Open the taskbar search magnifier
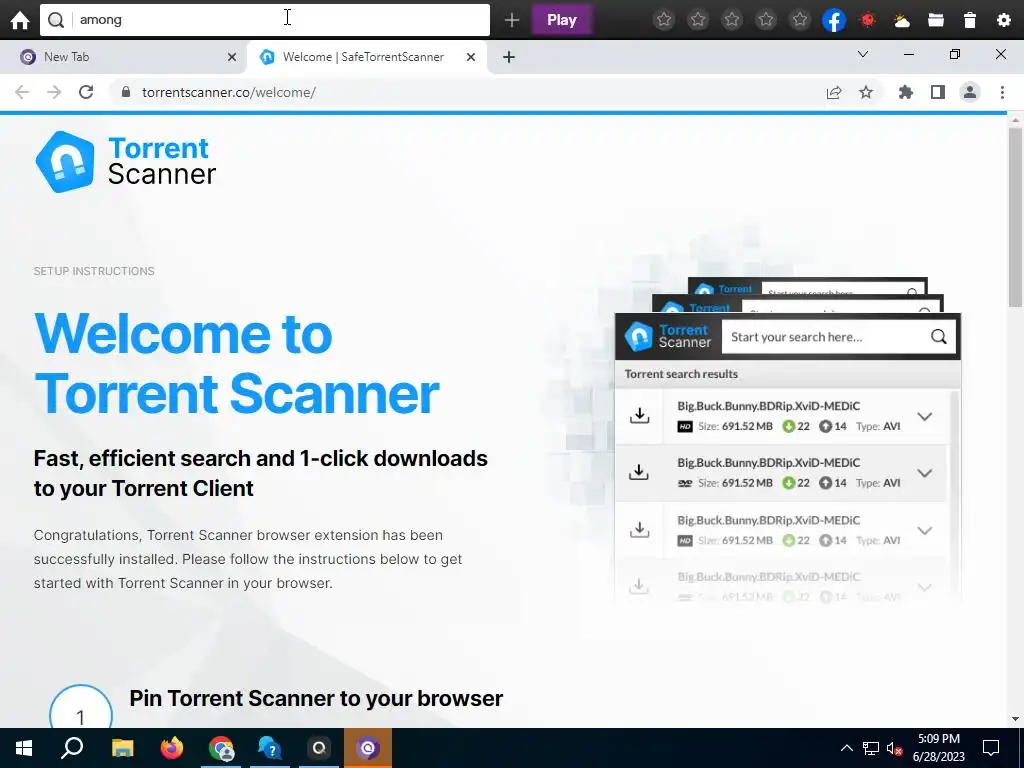 point(72,748)
